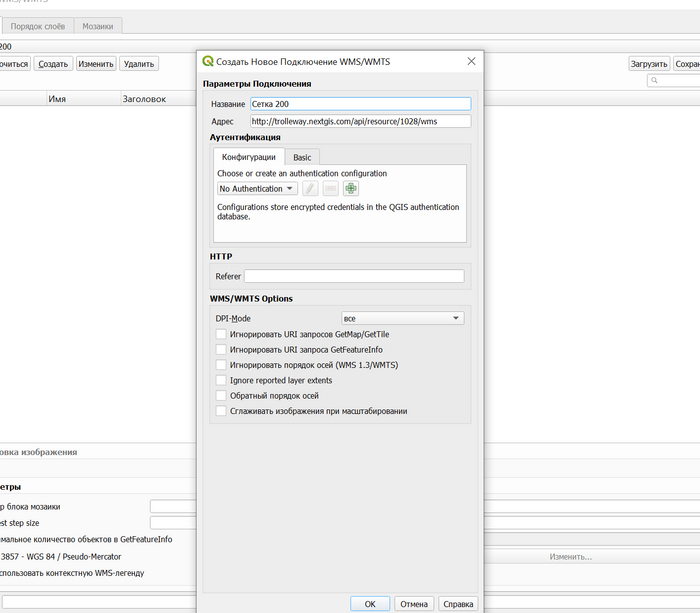Click the QGIS logo in dialog title
700x613 pixels.
[x=208, y=61]
